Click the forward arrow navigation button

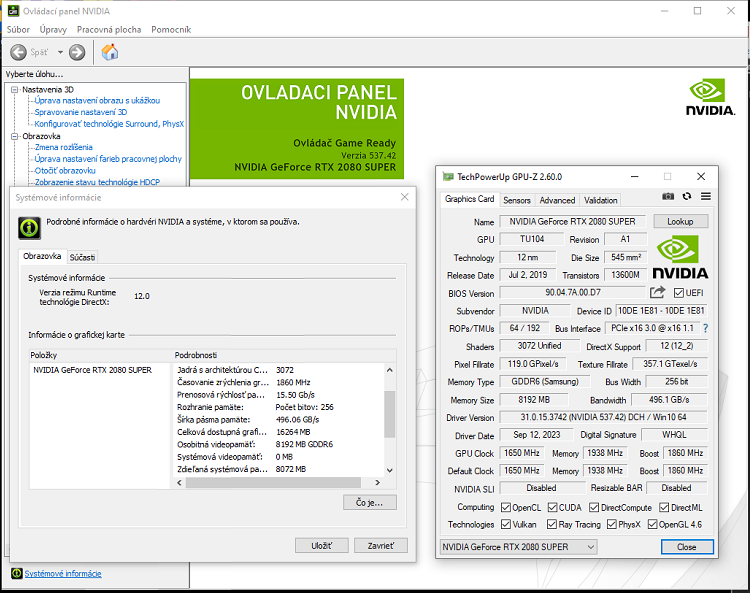[77, 52]
